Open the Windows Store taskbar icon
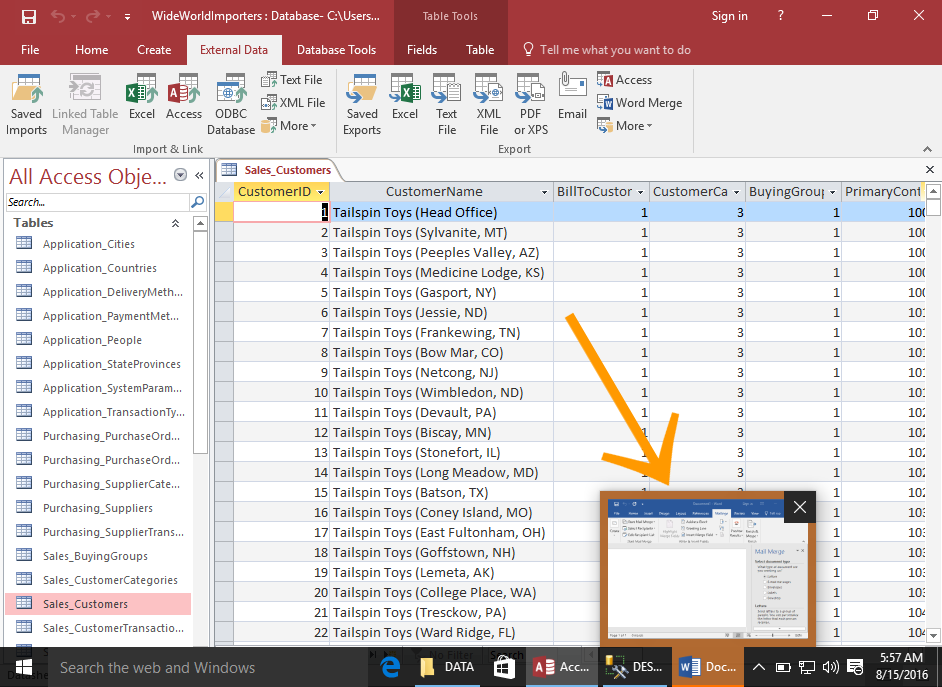This screenshot has width=942, height=687. point(503,667)
